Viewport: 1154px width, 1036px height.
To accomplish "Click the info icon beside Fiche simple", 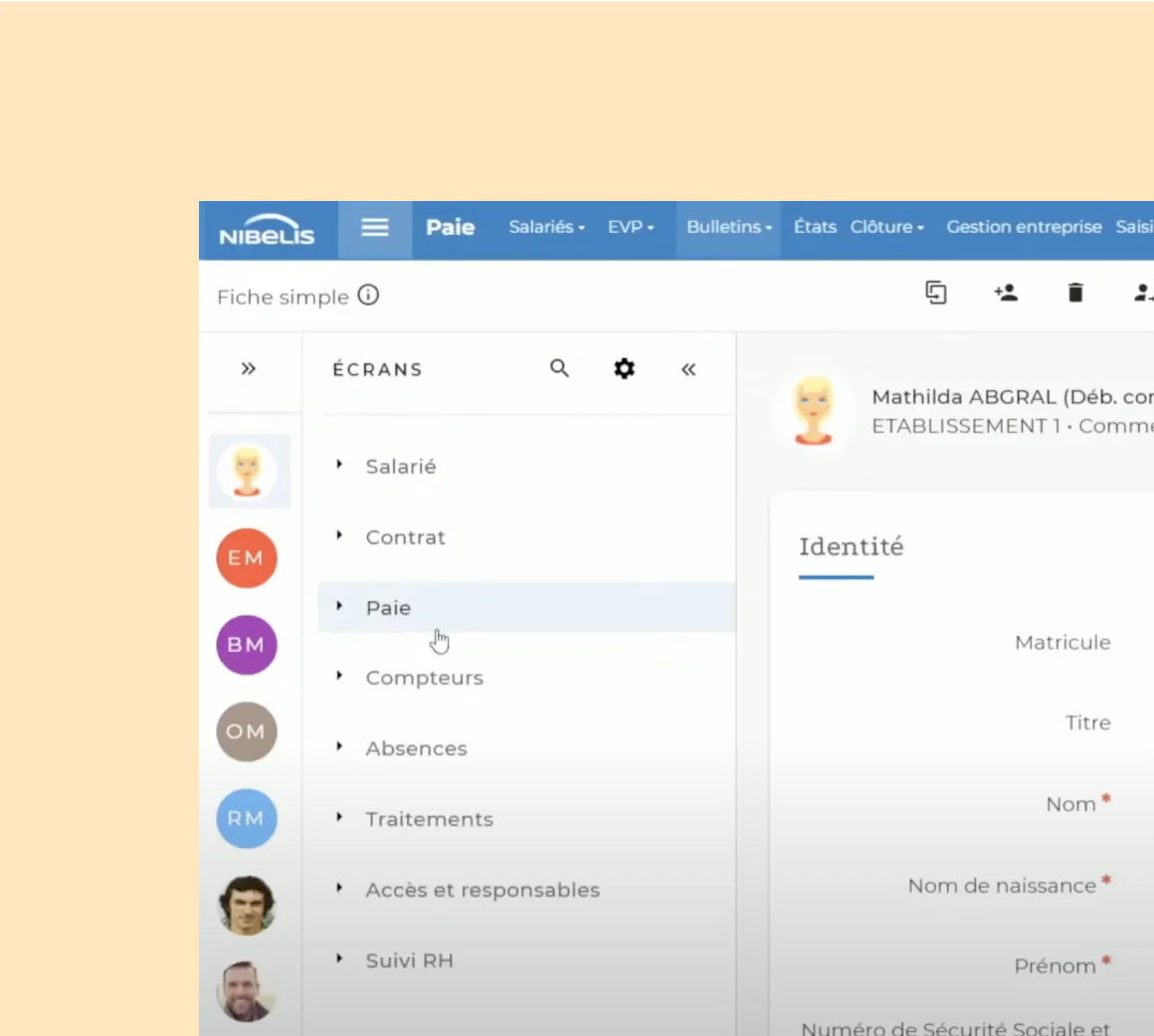I will pos(369,296).
